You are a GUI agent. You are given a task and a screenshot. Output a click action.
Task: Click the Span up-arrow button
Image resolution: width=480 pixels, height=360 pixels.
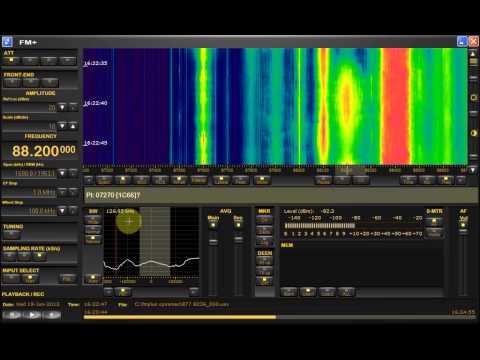coord(73,173)
